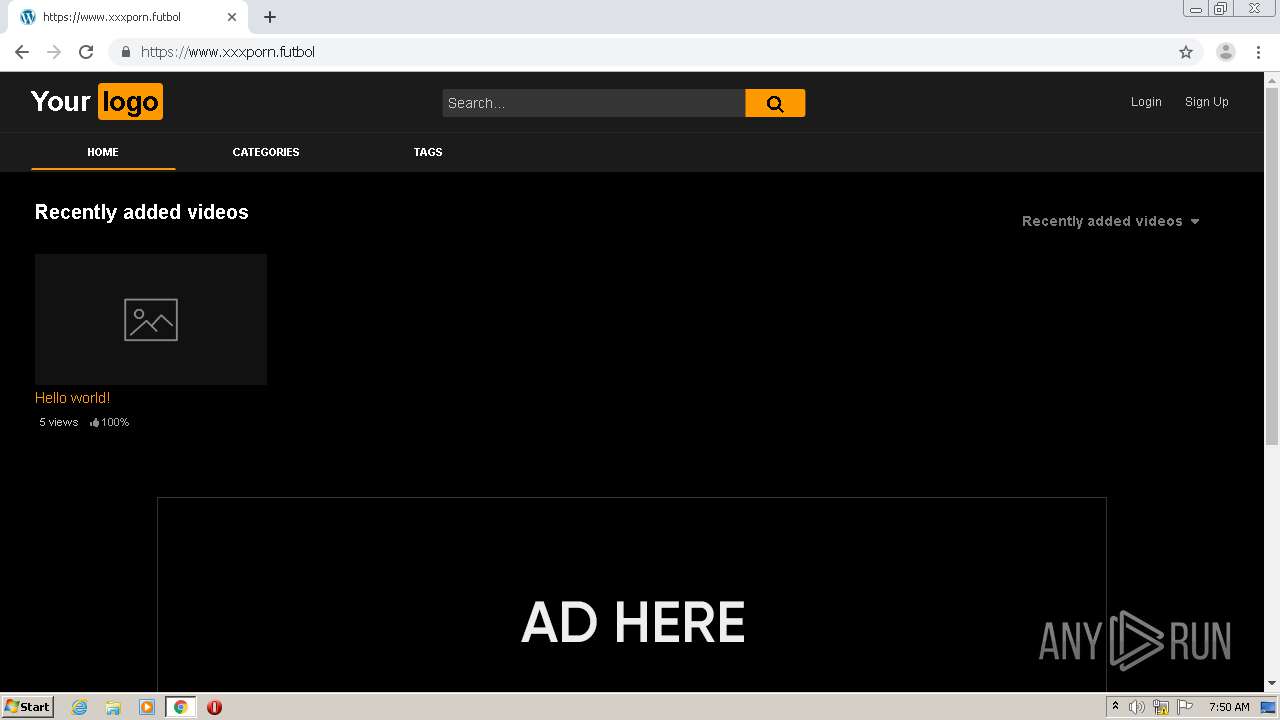Click the Your logo site logo
1280x720 pixels.
(97, 102)
